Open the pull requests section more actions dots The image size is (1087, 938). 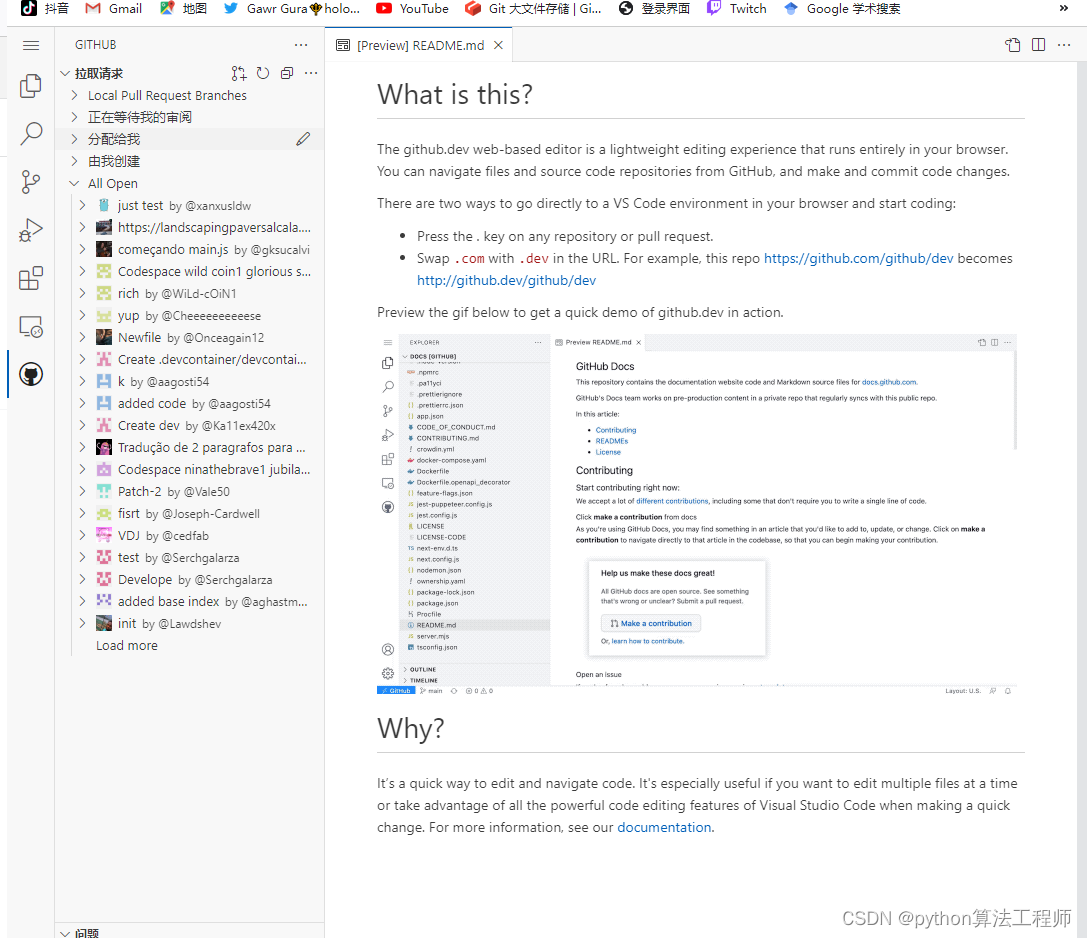(x=311, y=73)
